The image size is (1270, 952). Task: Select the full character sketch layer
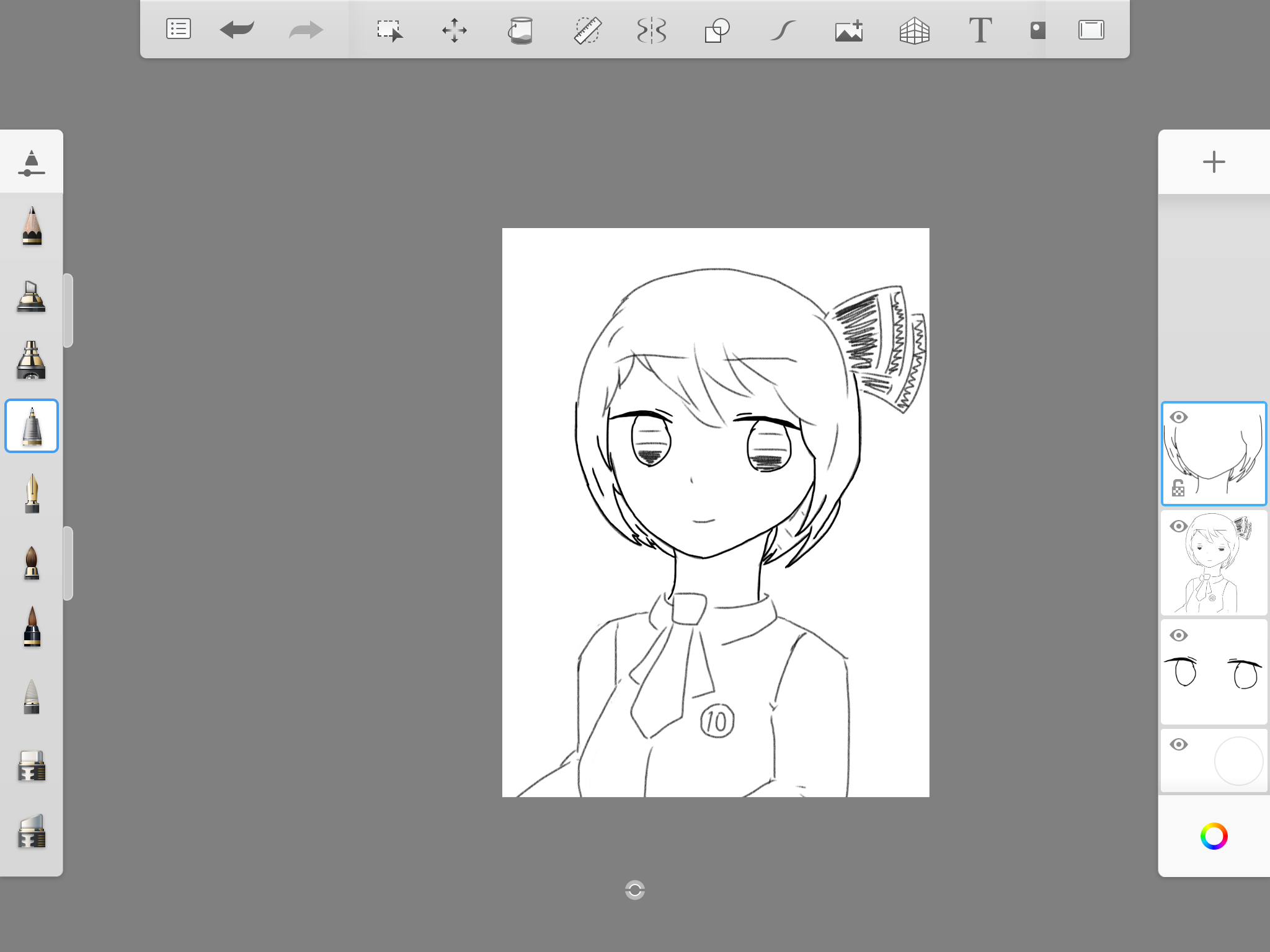point(1214,563)
